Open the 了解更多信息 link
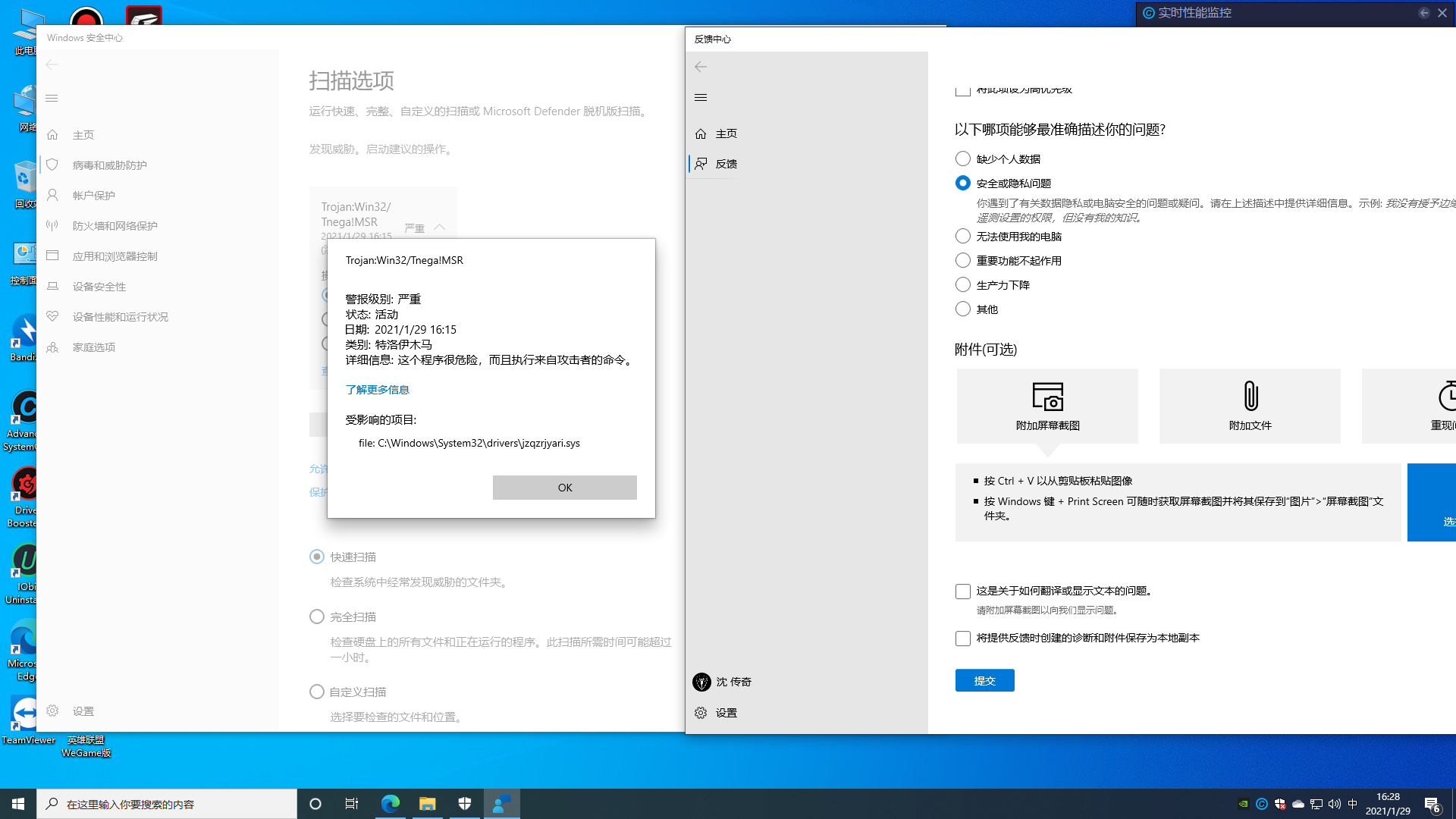 (377, 390)
